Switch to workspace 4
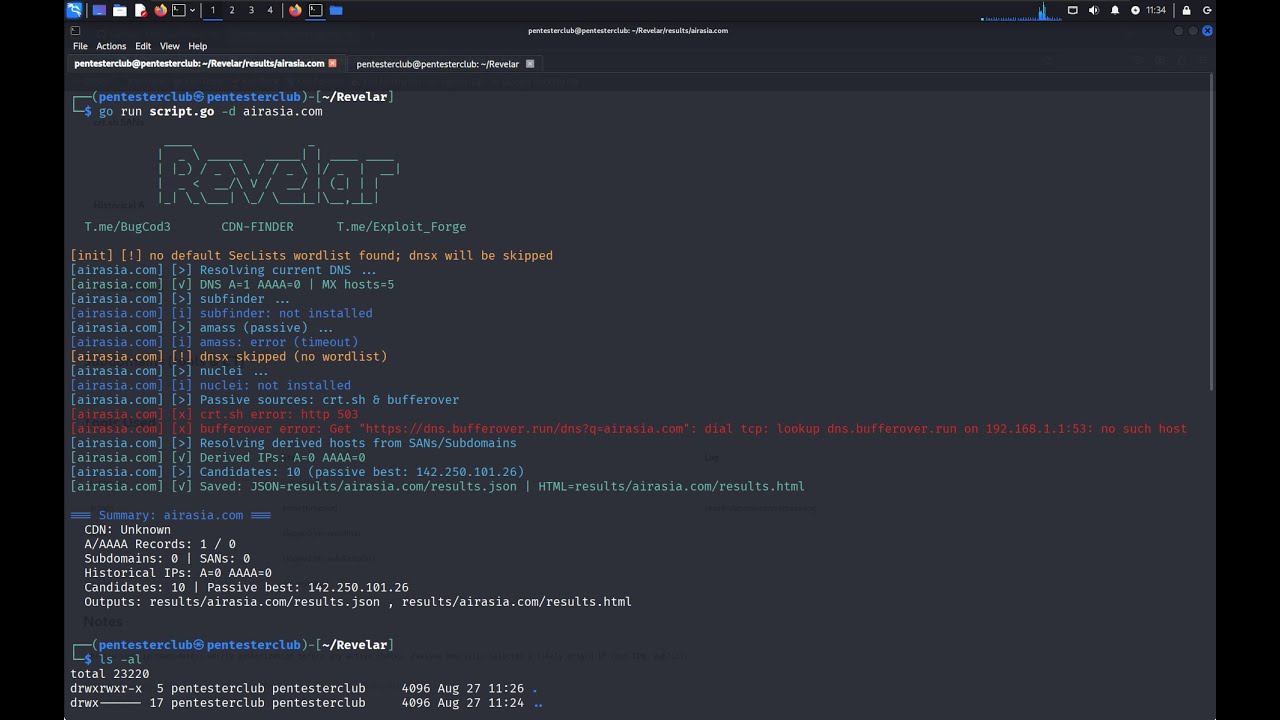The width and height of the screenshot is (1280, 720). [270, 10]
